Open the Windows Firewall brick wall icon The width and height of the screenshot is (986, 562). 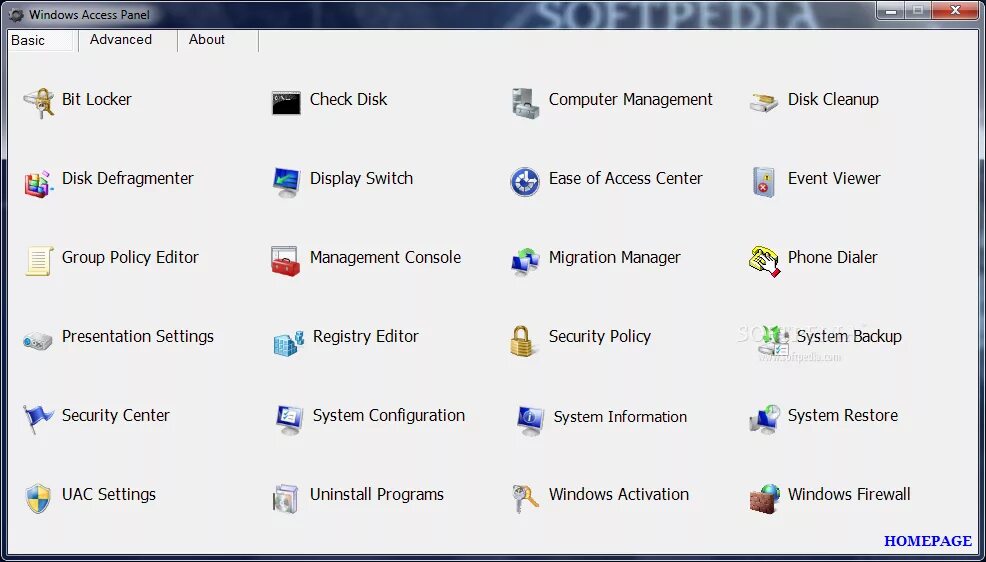(x=765, y=499)
